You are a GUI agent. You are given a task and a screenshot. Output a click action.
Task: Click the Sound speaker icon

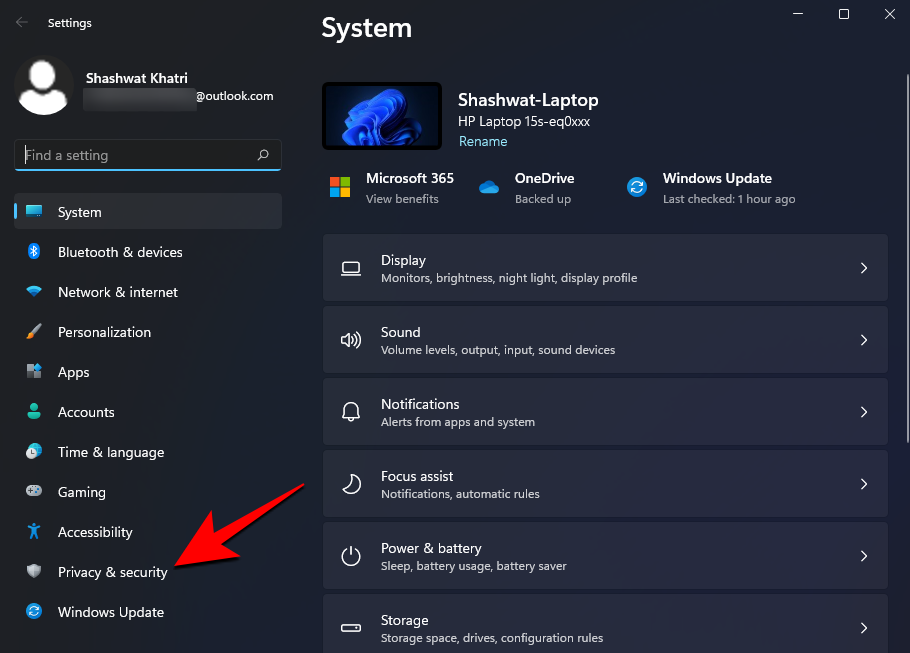351,340
